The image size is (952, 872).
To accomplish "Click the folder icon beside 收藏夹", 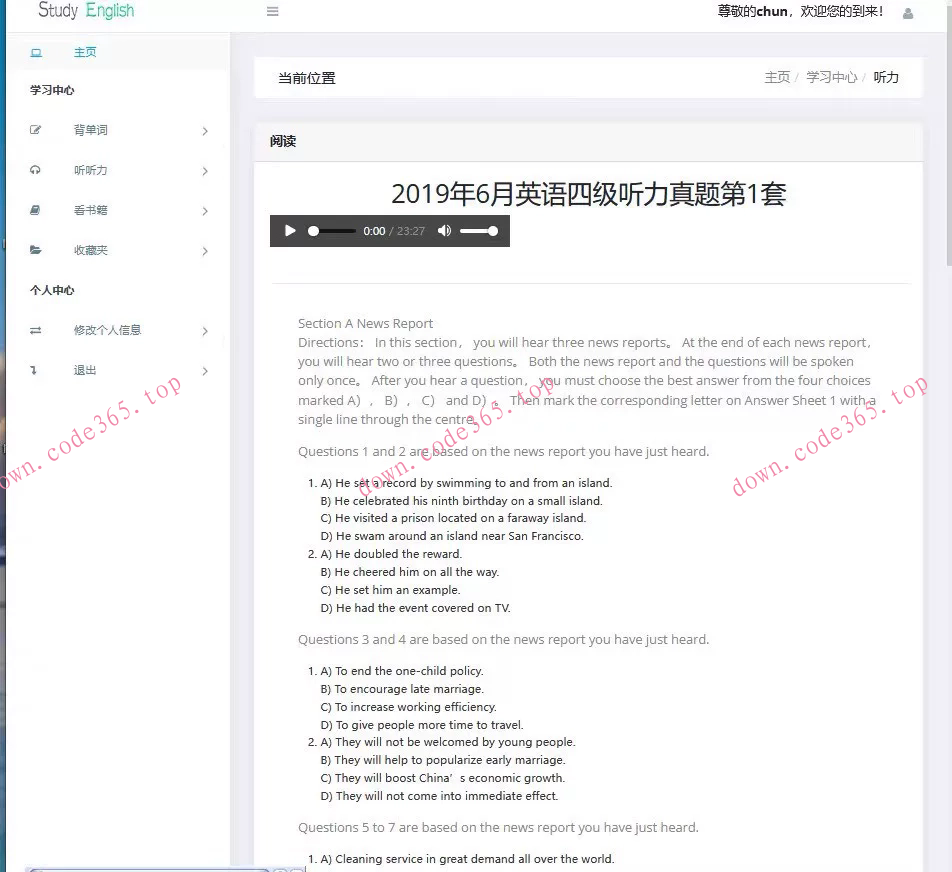I will tap(36, 250).
